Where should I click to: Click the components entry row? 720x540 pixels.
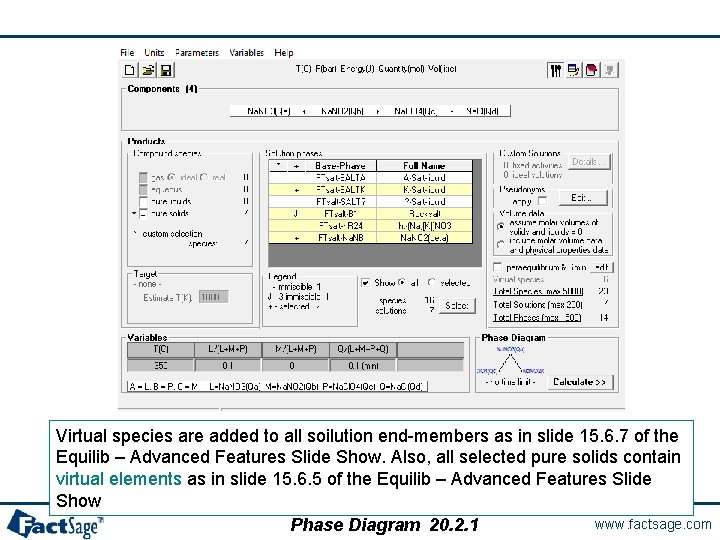click(370, 111)
